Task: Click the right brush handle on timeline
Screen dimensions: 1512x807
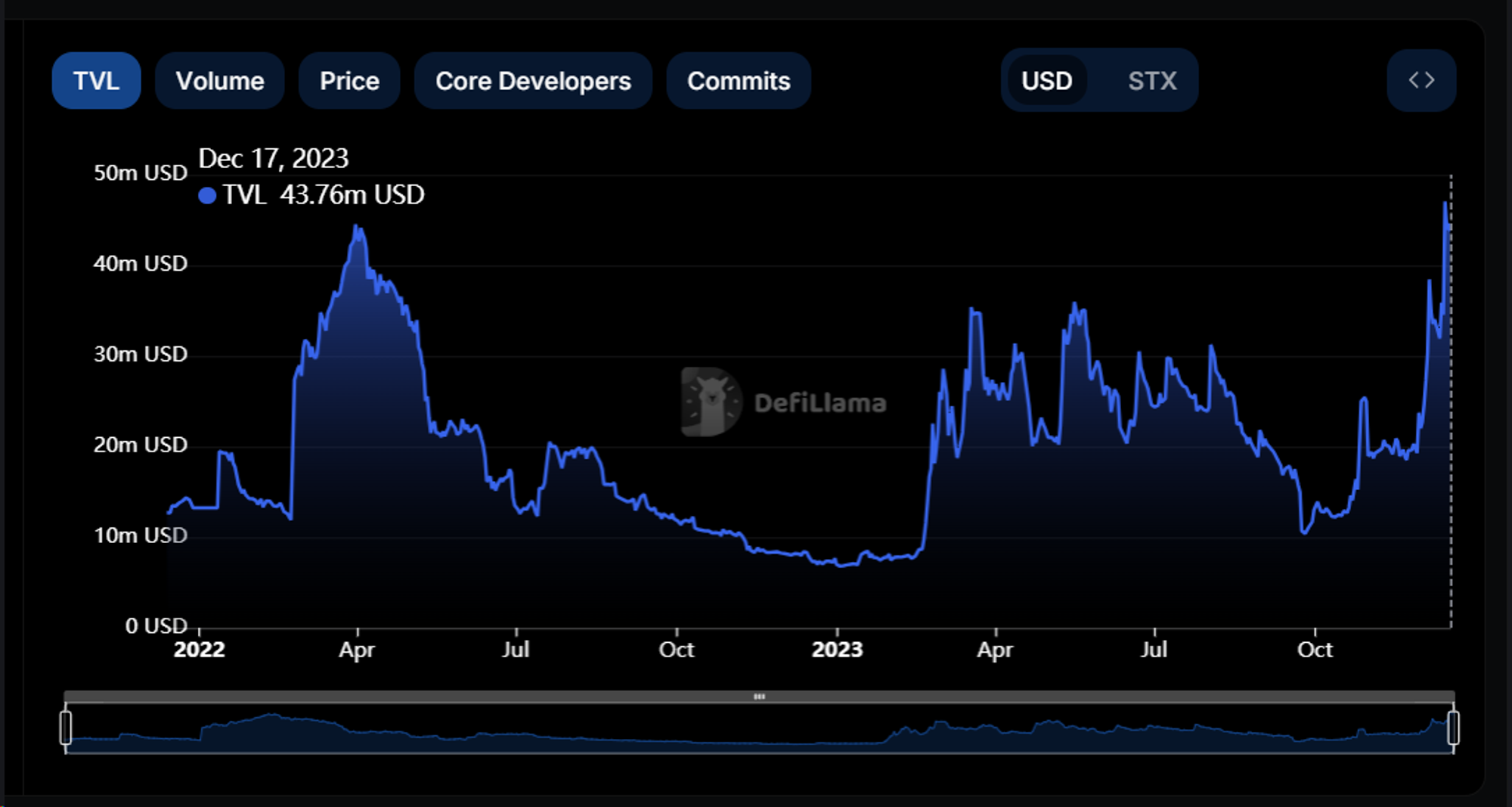Action: point(1453,728)
